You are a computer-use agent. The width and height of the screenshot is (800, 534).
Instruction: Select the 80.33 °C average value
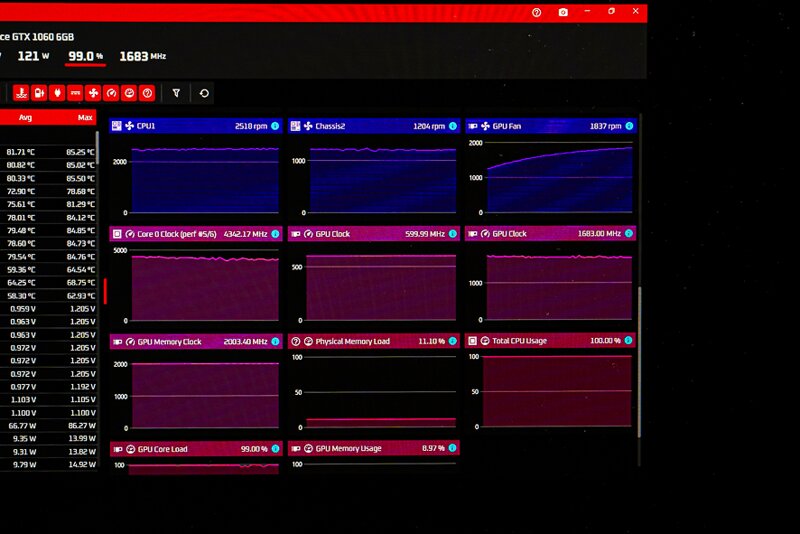pyautogui.click(x=20, y=179)
